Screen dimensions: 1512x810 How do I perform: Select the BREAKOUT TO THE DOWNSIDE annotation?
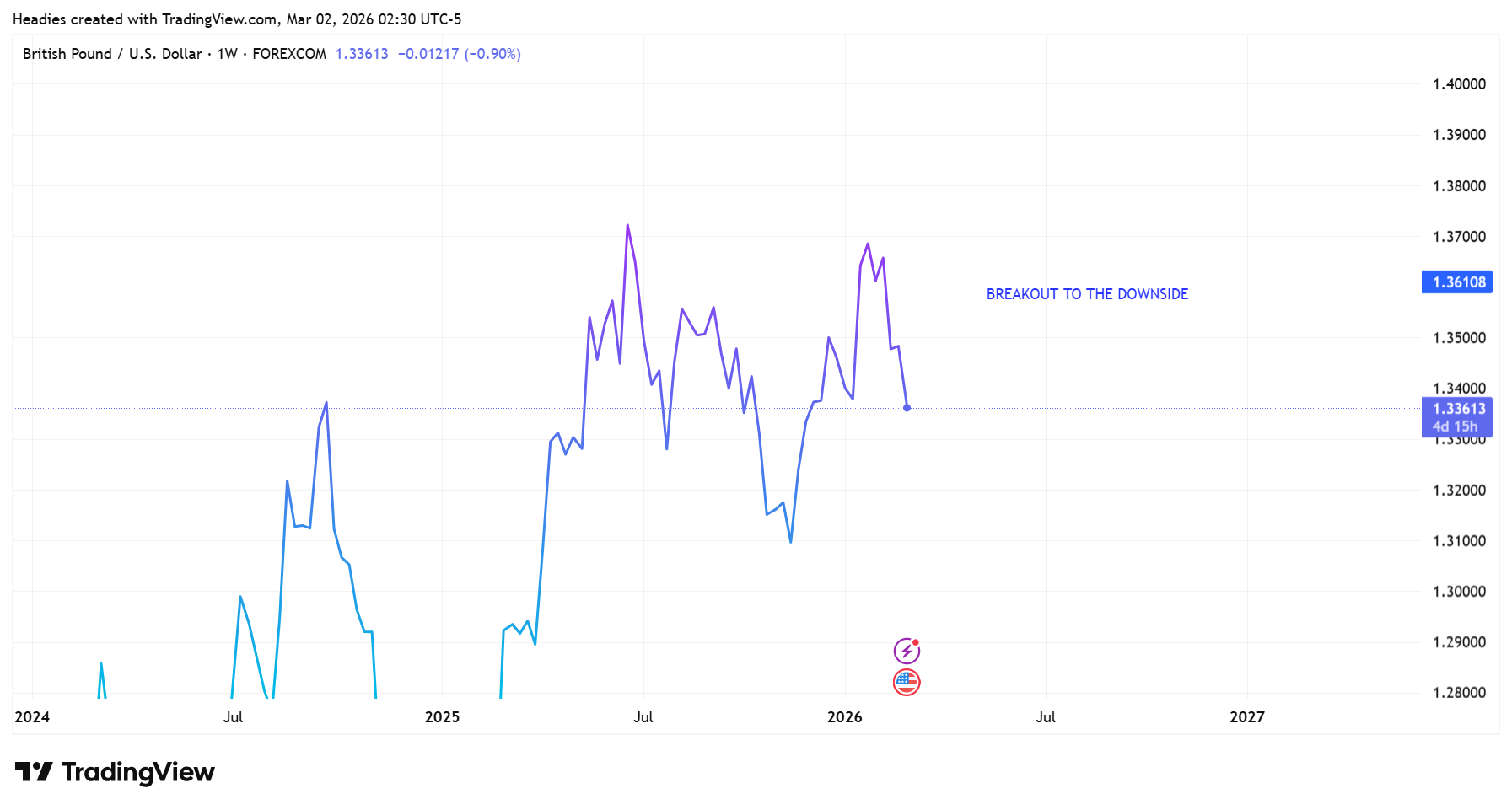click(x=1087, y=294)
